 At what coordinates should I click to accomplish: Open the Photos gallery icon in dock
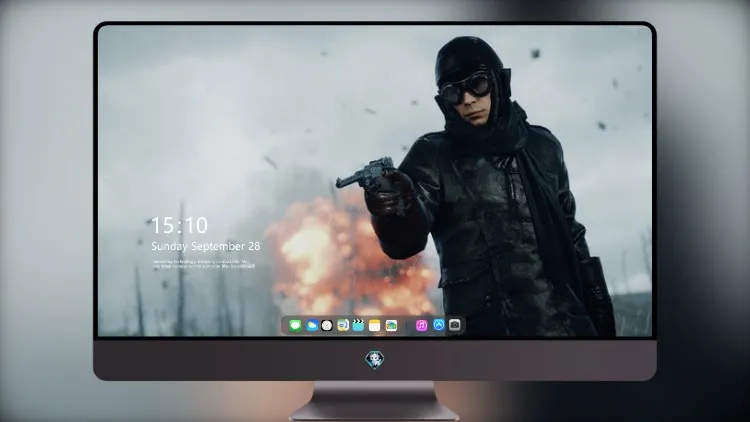click(391, 326)
